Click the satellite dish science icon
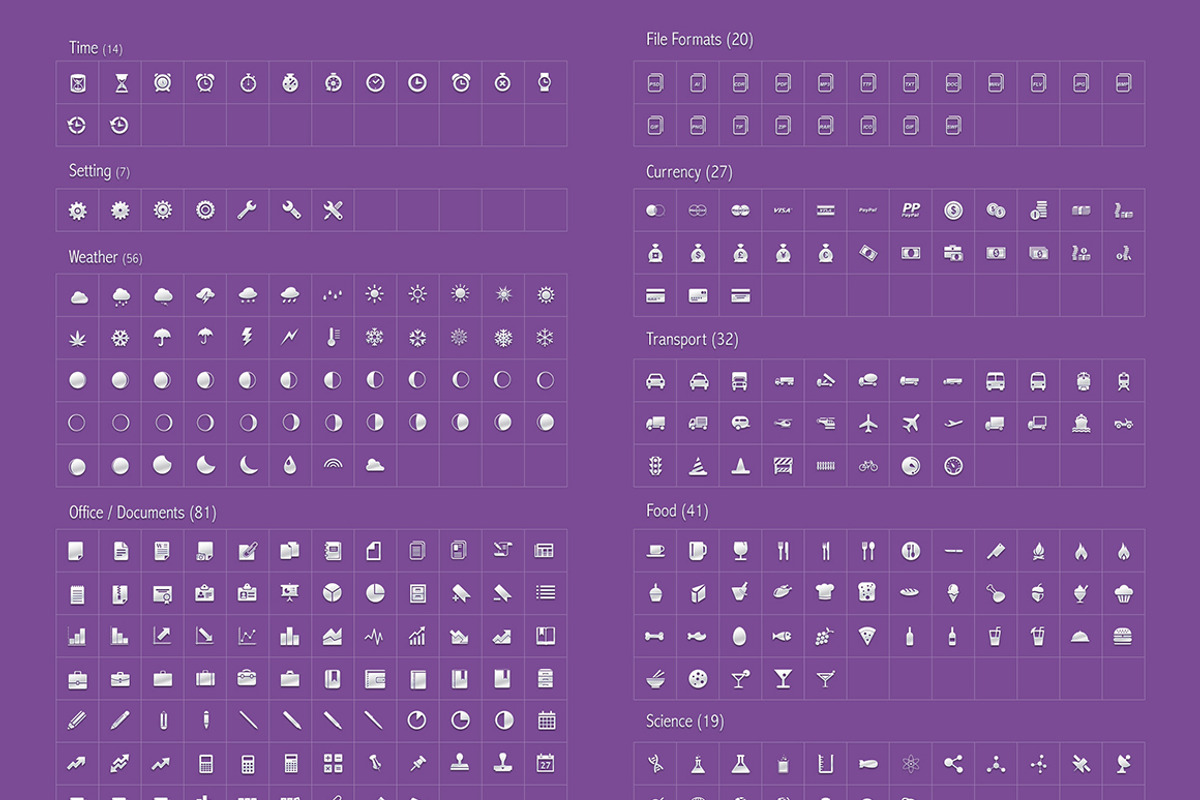The width and height of the screenshot is (1200, 800). [1123, 764]
